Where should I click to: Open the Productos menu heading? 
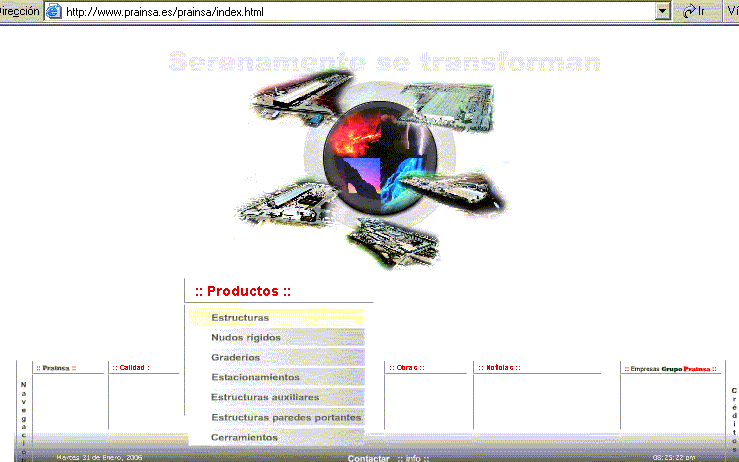243,291
